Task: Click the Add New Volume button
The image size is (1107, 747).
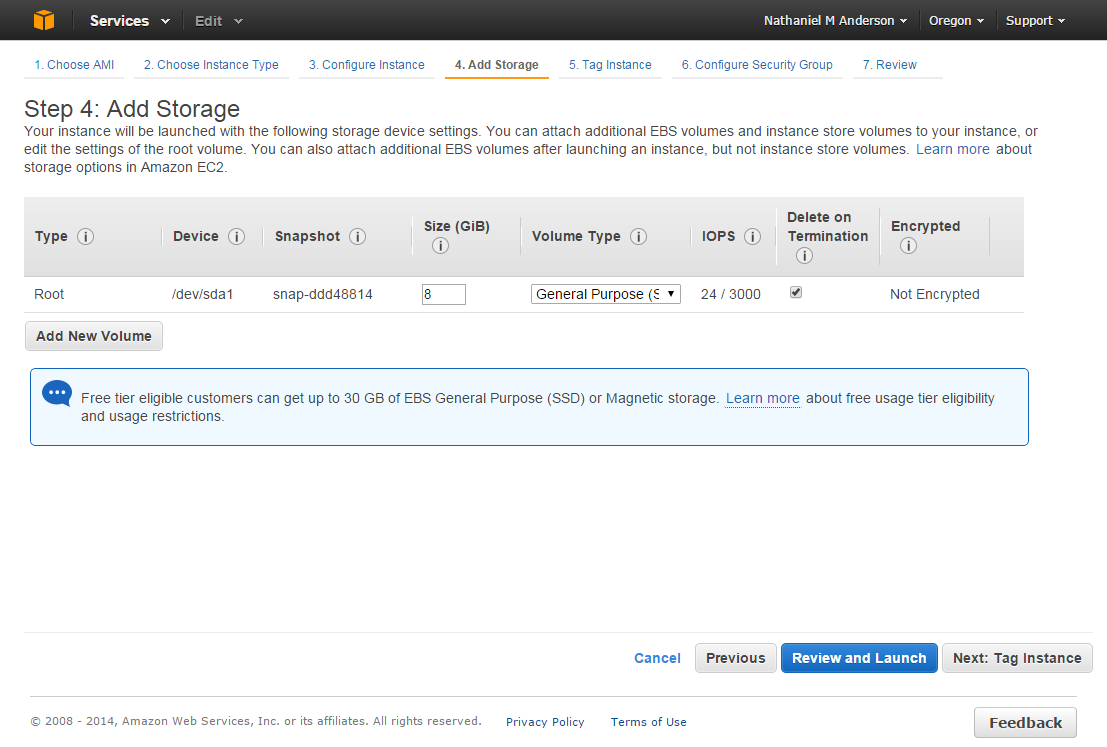Action: click(x=94, y=336)
